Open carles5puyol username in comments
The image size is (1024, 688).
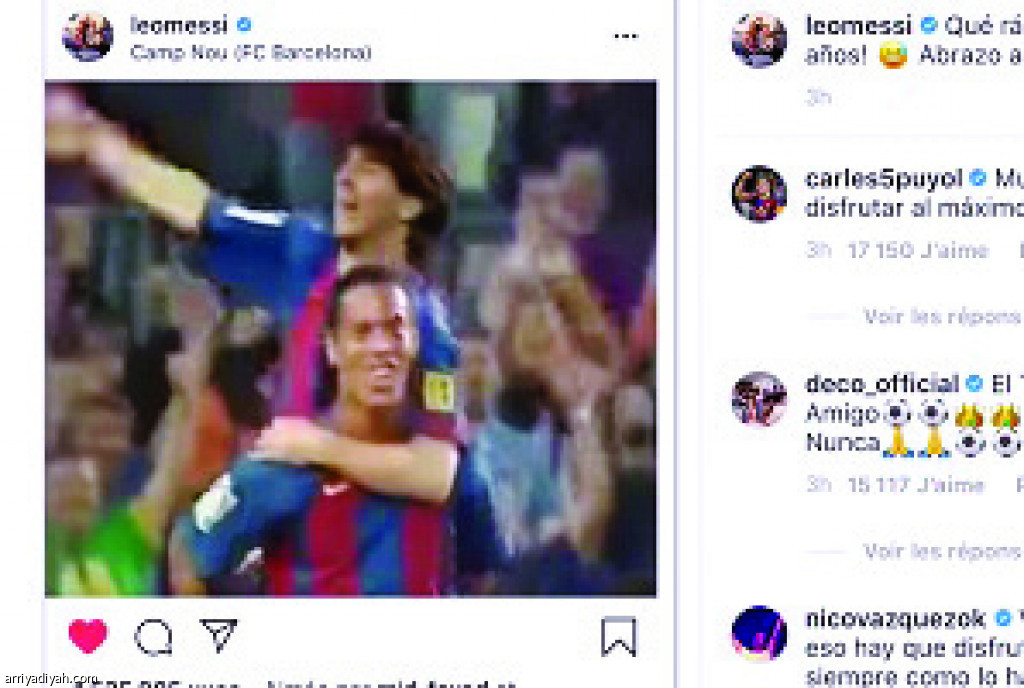(x=884, y=178)
